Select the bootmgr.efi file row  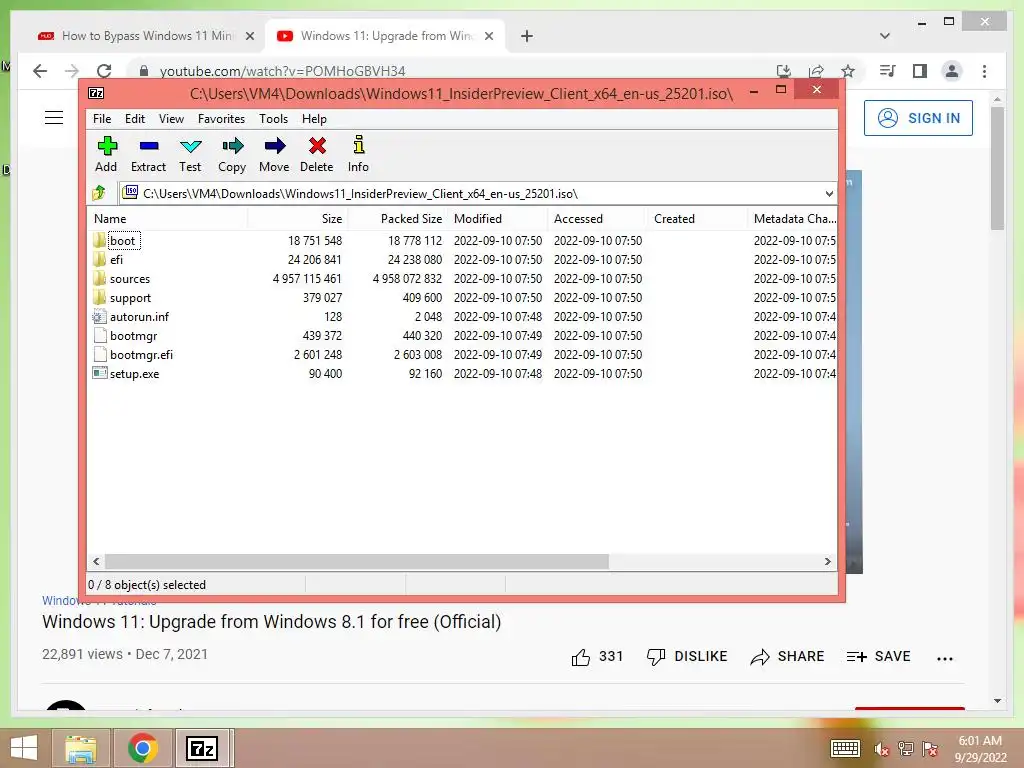(462, 355)
